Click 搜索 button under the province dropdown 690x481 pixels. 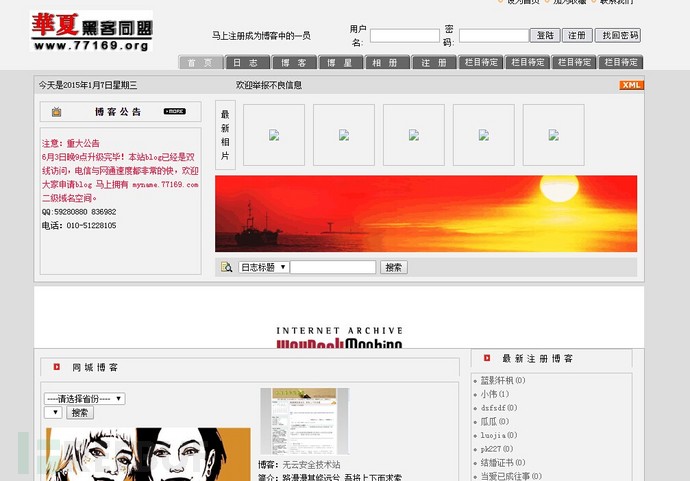(x=80, y=412)
